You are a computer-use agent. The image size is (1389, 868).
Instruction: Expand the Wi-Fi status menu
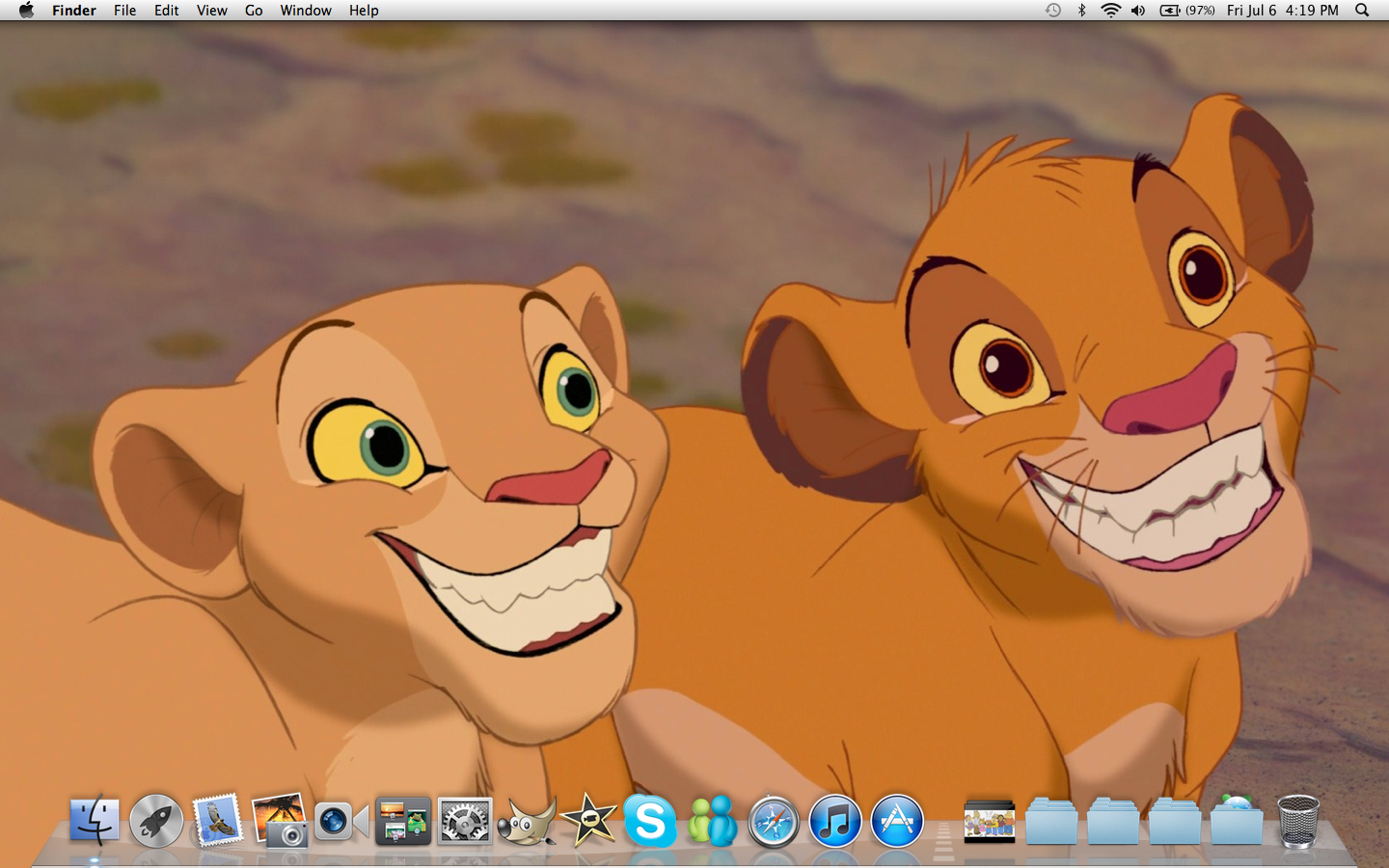click(1111, 11)
